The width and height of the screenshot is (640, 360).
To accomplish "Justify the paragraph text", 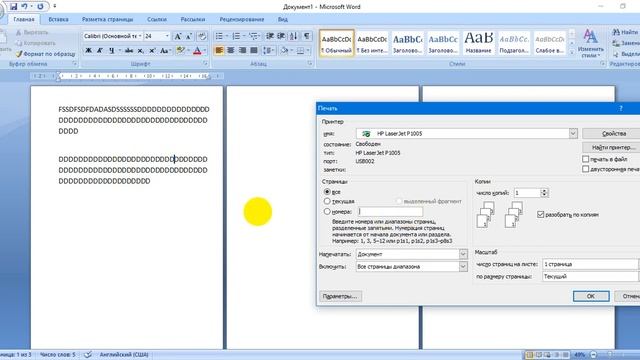I will tap(253, 51).
